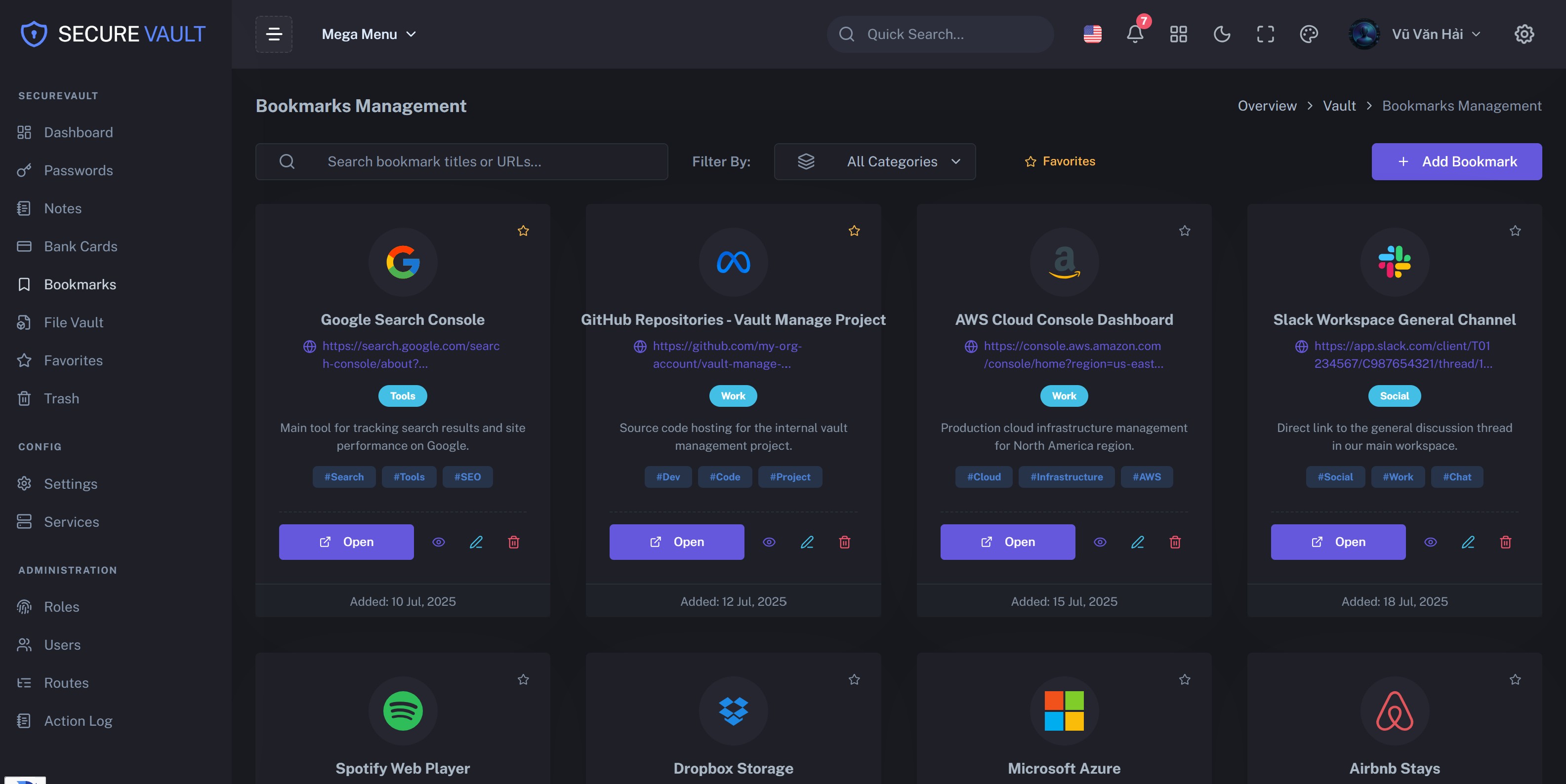Favorite the Dropbox Storage star

click(x=854, y=679)
